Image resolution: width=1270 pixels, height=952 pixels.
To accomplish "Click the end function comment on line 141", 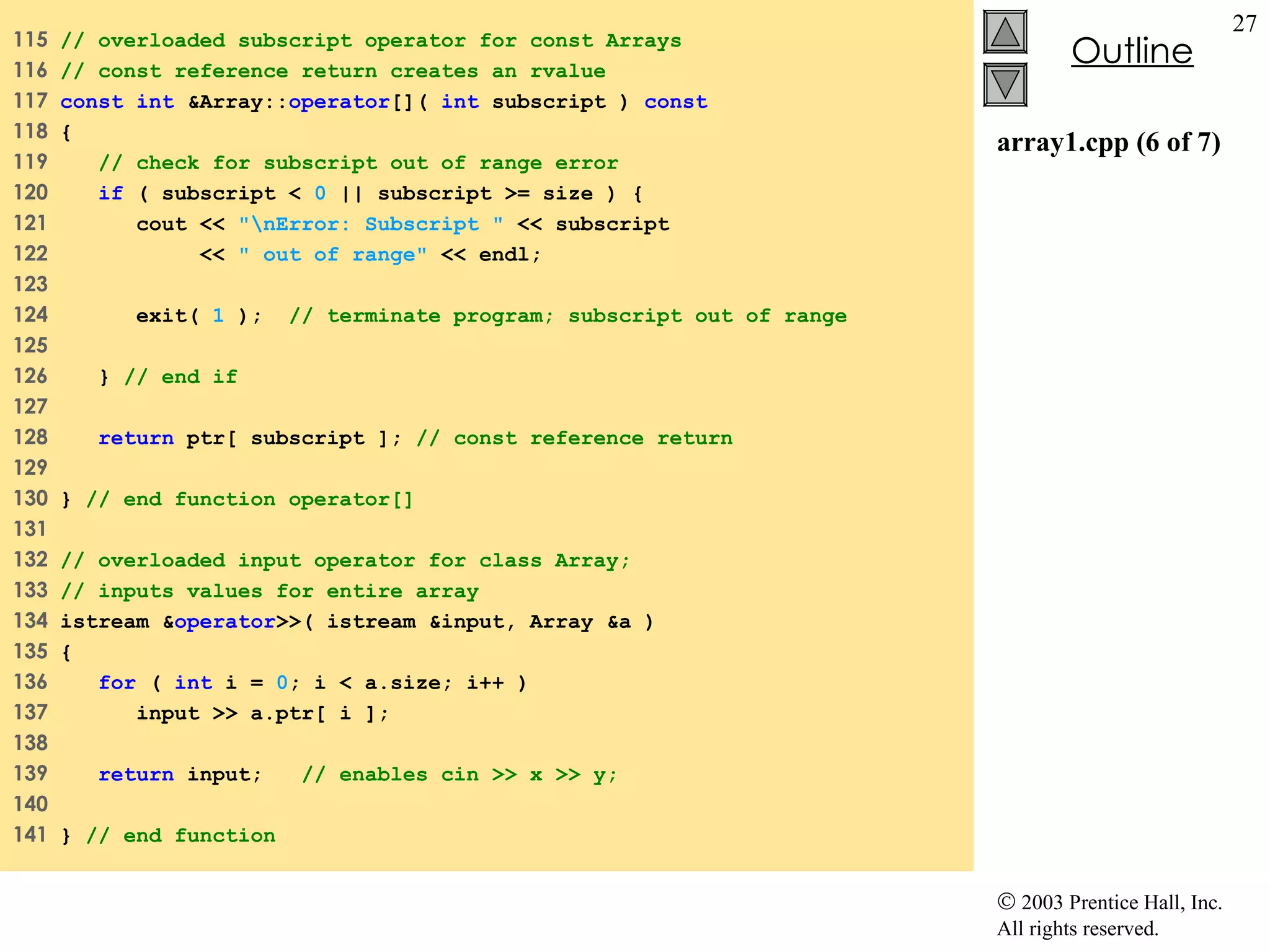I will click(x=180, y=836).
